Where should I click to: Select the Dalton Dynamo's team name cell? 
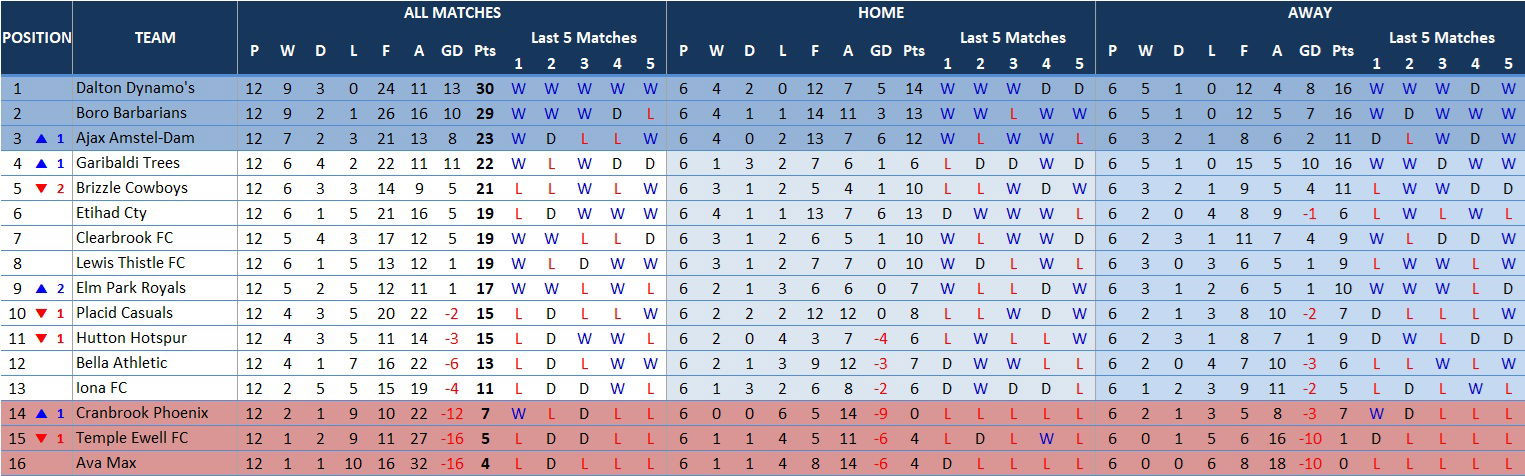click(135, 88)
